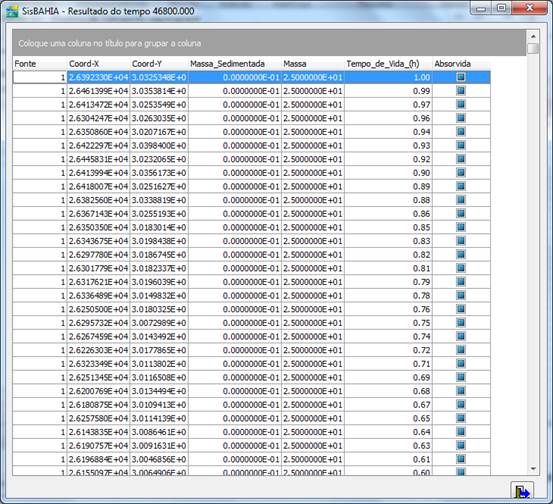Sort by Tempo_de_Vida_(h) column header

click(x=388, y=64)
